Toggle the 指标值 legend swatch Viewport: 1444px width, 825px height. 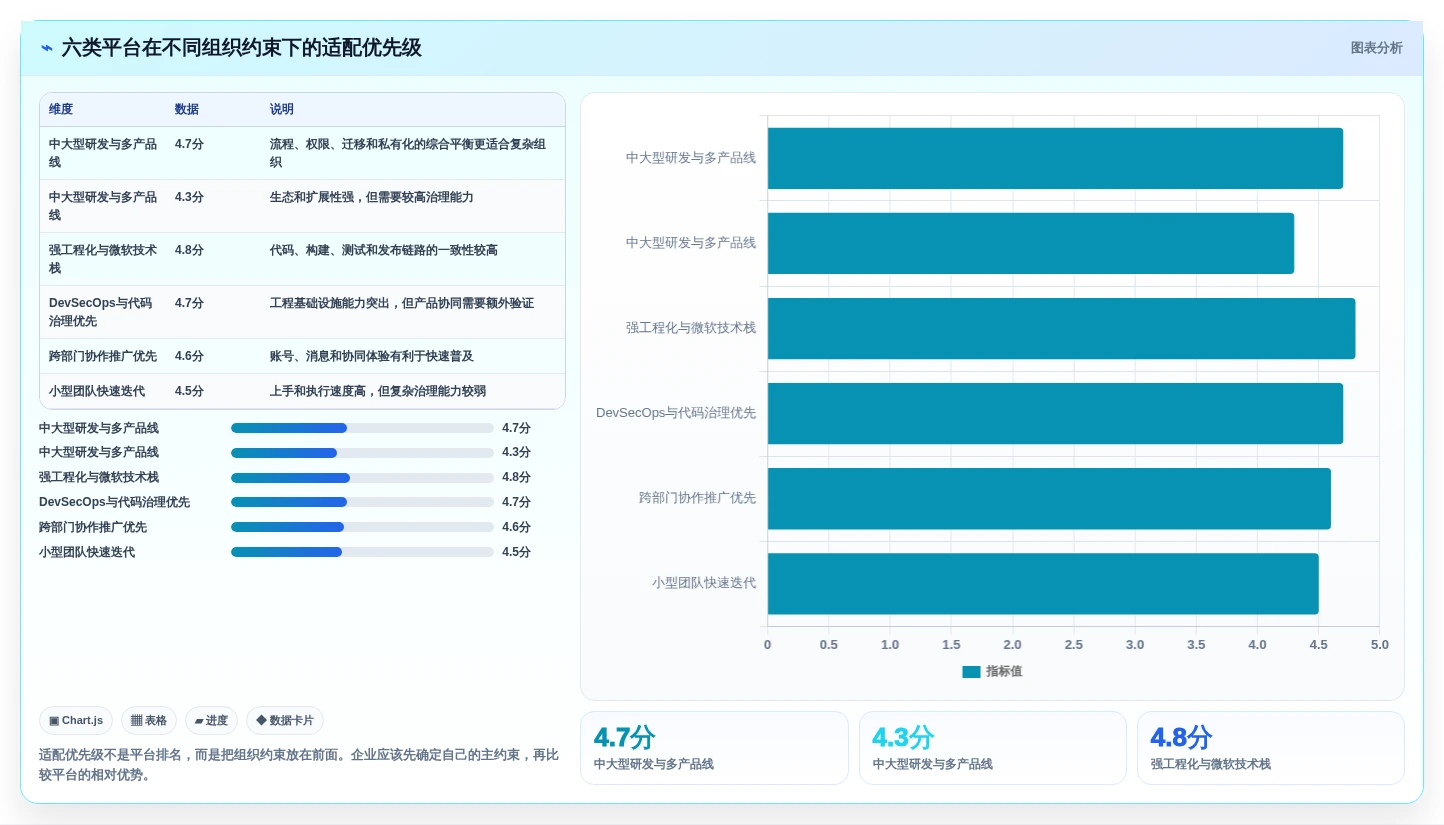pyautogui.click(x=971, y=672)
